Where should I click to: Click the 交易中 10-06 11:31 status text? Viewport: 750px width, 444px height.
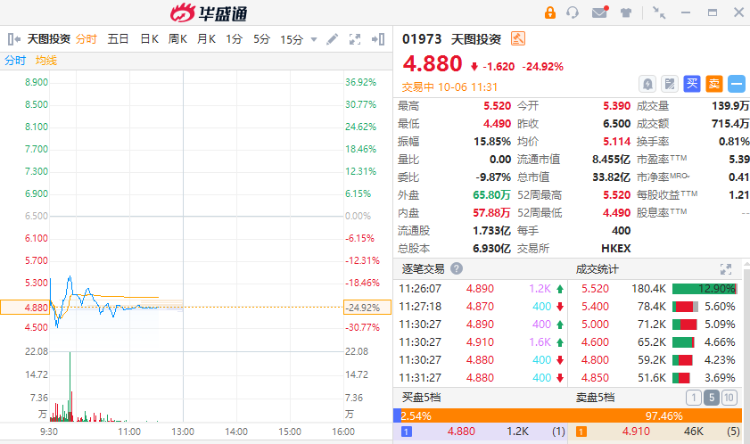pyautogui.click(x=450, y=87)
